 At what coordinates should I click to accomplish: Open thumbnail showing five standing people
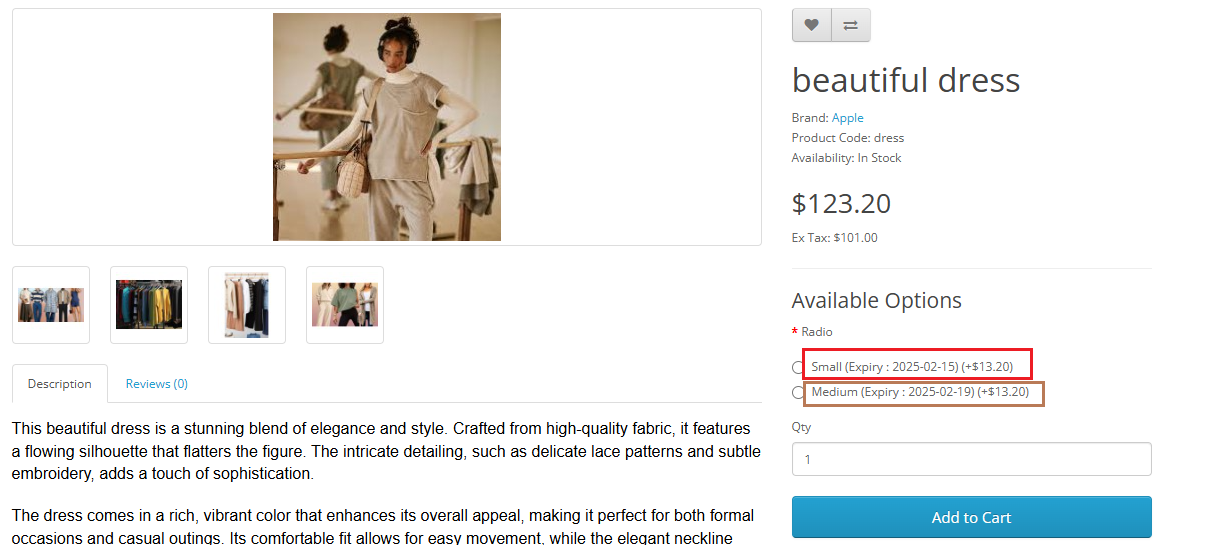(51, 304)
